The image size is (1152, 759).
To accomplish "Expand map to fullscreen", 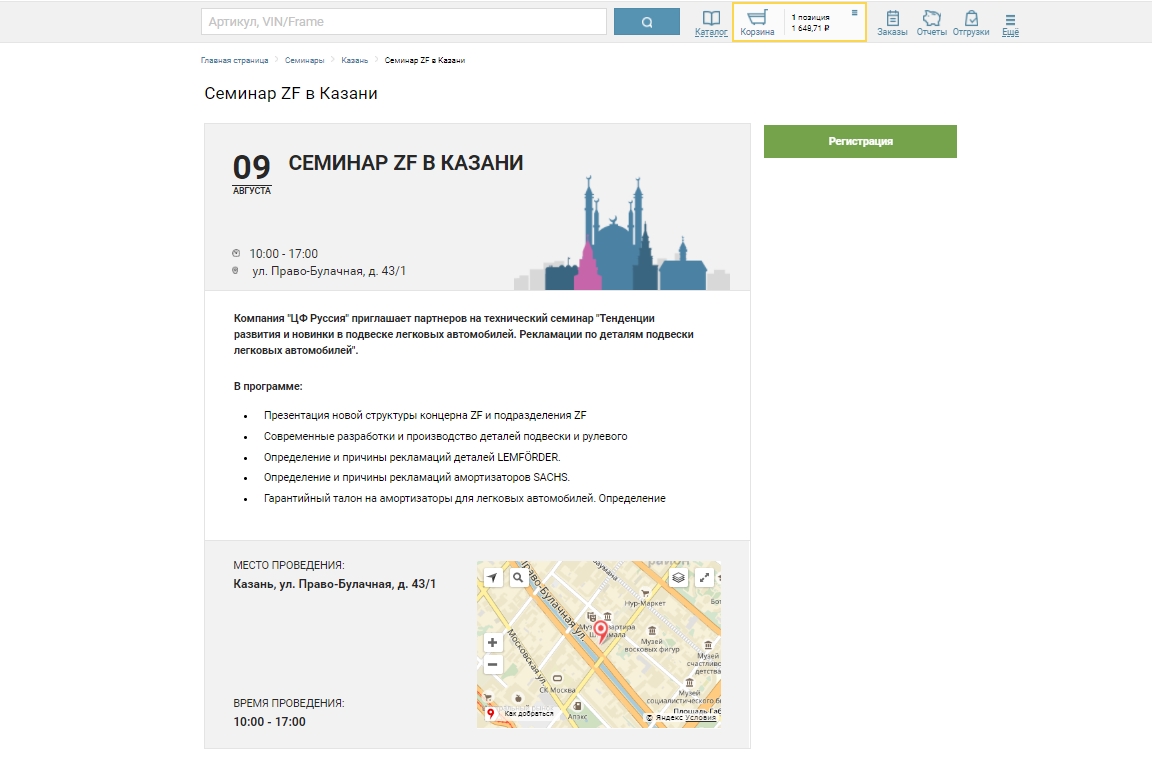I will pos(704,578).
